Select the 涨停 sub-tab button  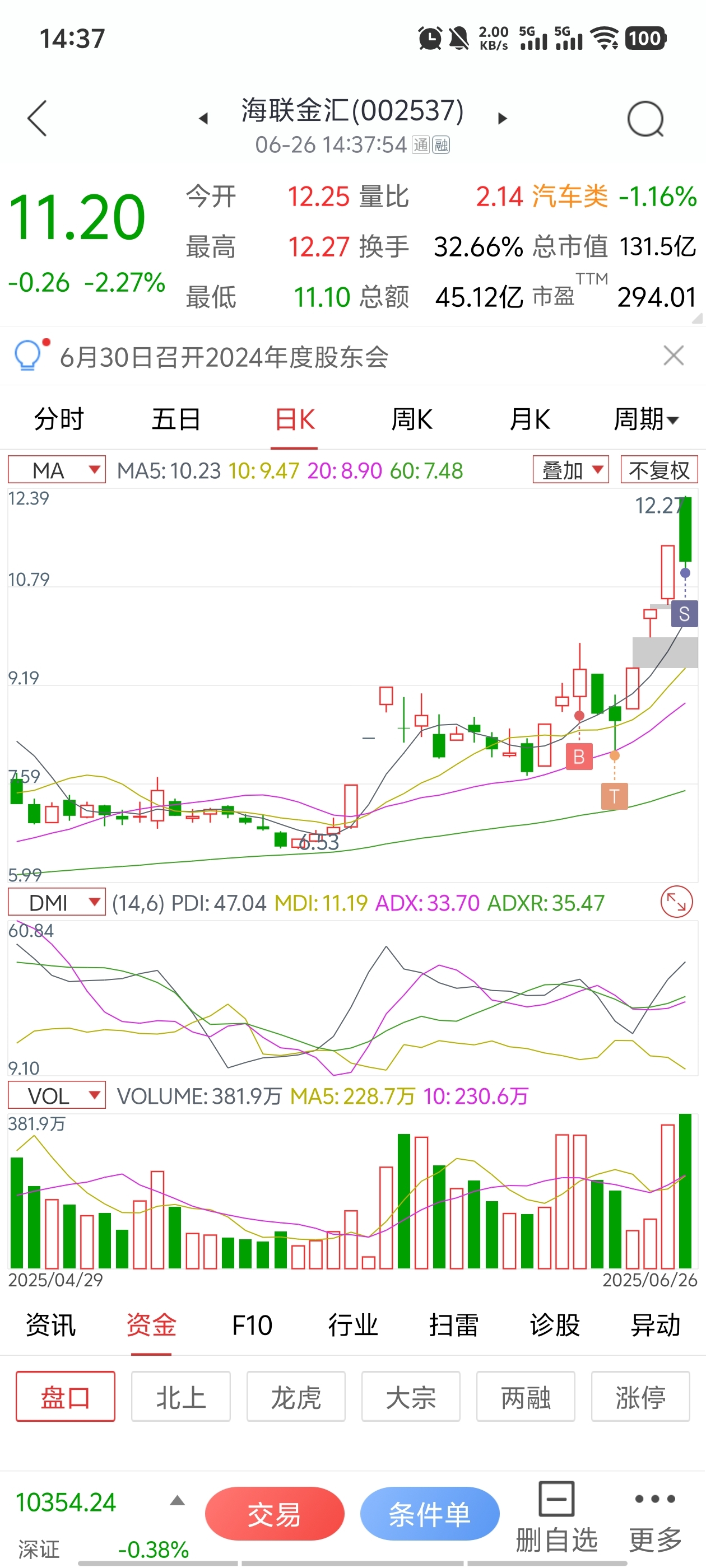[640, 1397]
